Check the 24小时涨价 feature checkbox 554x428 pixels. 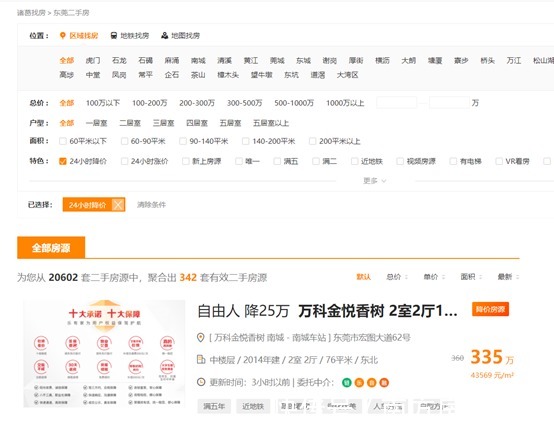click(124, 162)
